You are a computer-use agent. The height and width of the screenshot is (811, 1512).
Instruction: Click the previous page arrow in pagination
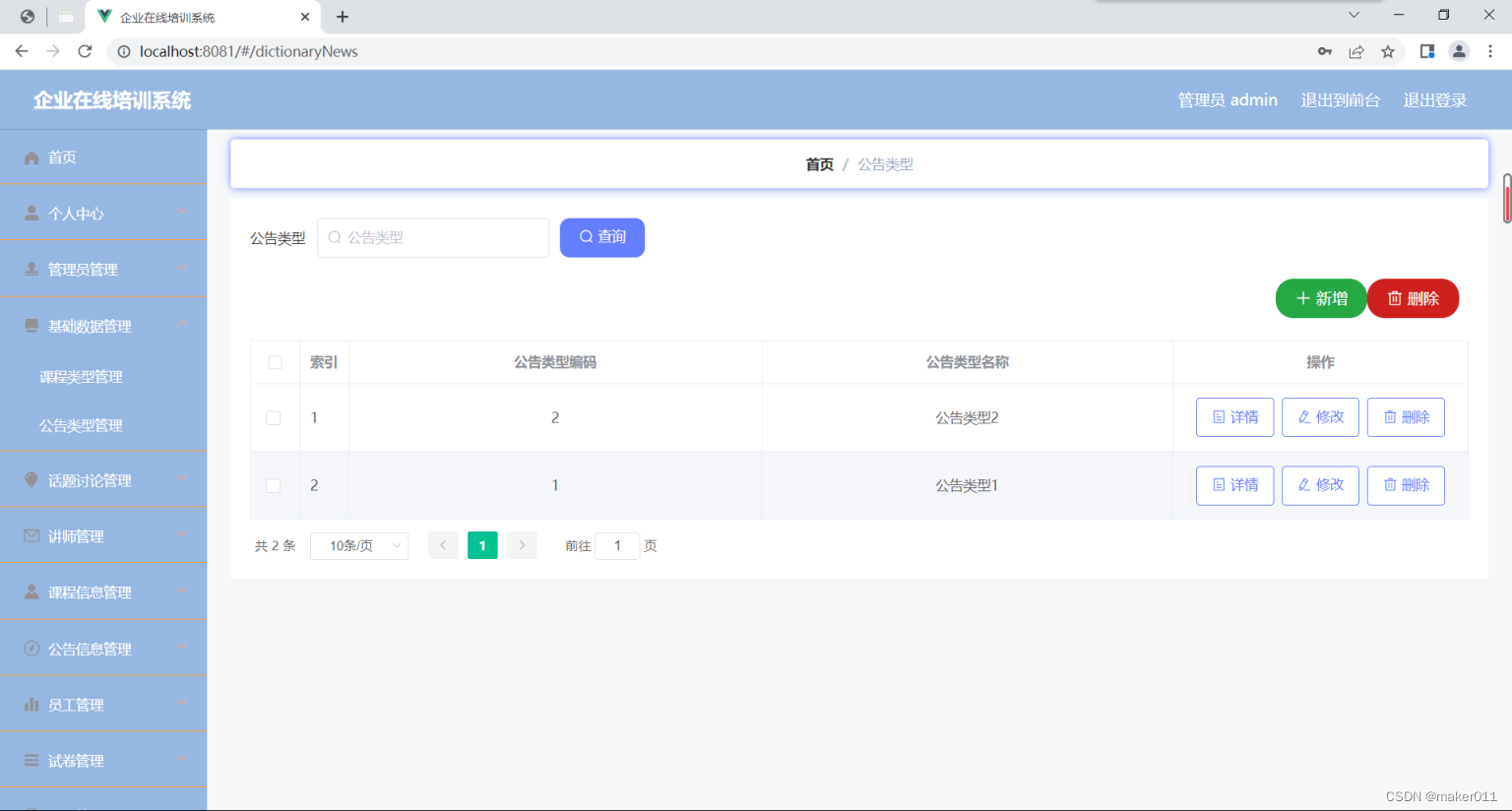(443, 545)
